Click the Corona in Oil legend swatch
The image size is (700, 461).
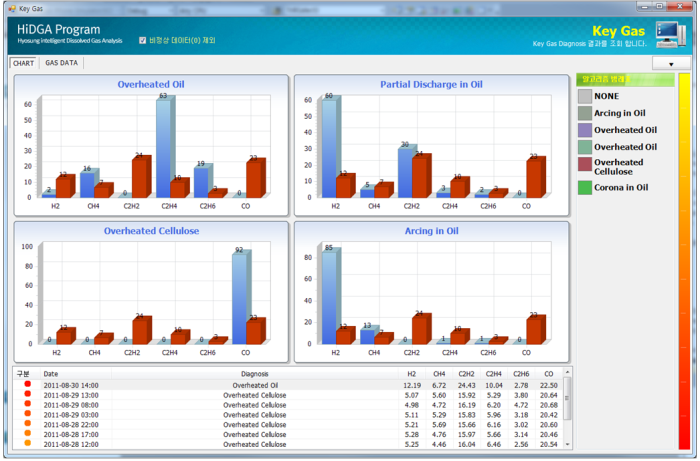(584, 188)
